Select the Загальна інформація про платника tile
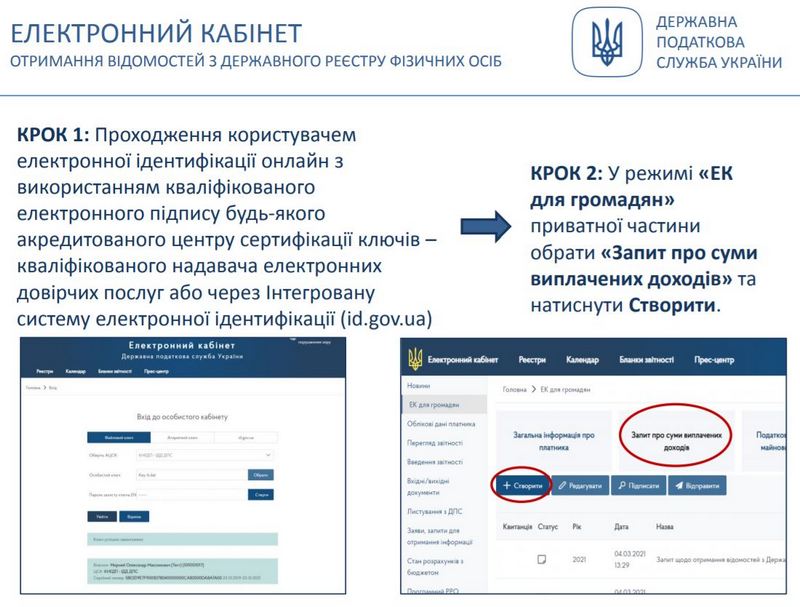 (x=553, y=441)
